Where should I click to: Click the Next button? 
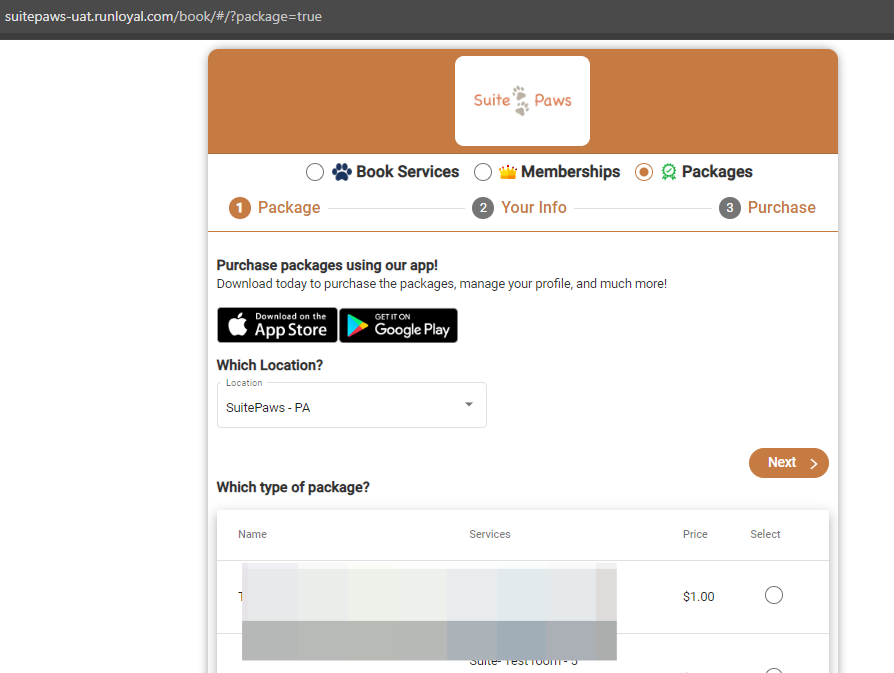click(x=789, y=463)
